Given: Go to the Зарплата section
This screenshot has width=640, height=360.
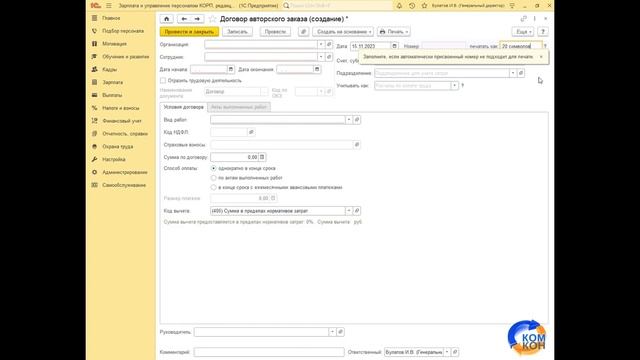Looking at the screenshot, I should (112, 82).
